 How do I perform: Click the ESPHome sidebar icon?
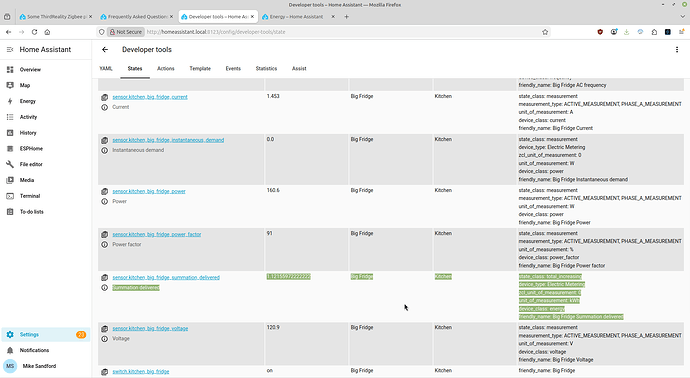click(x=10, y=149)
